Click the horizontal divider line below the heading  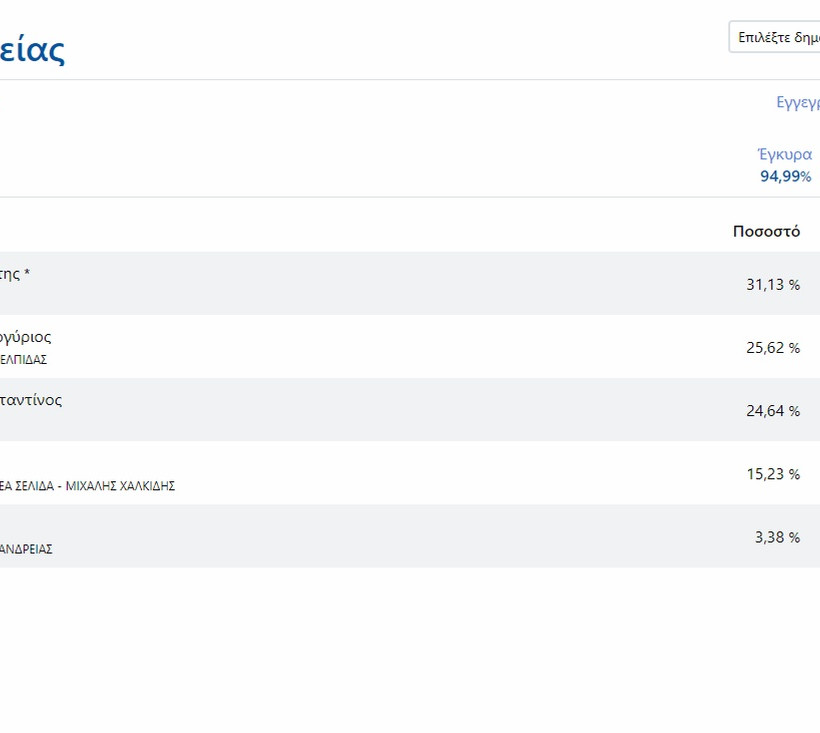point(400,79)
